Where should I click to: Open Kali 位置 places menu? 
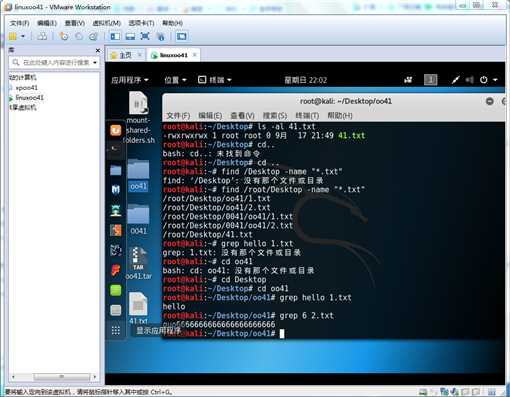click(175, 80)
